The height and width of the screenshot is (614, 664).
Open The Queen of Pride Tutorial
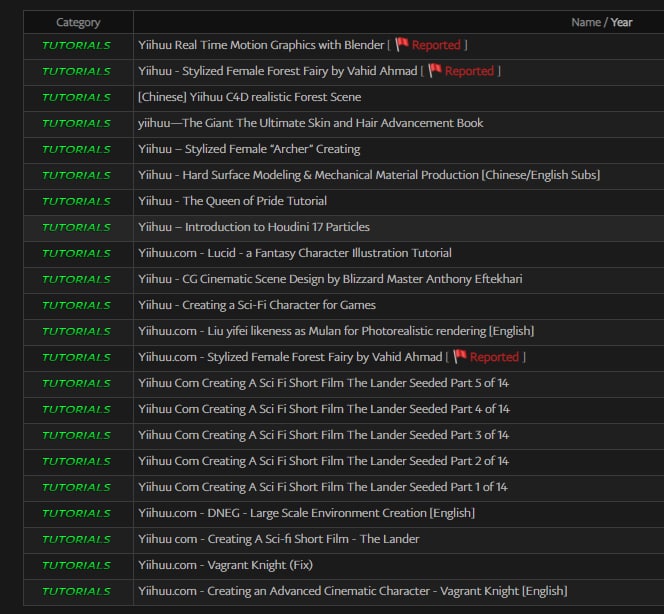(232, 201)
